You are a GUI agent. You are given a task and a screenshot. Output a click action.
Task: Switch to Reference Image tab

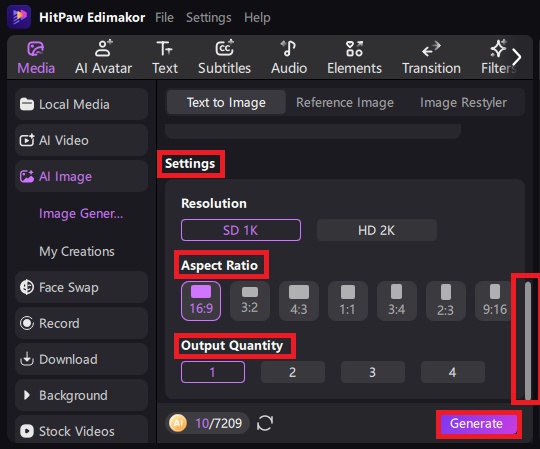tap(345, 102)
